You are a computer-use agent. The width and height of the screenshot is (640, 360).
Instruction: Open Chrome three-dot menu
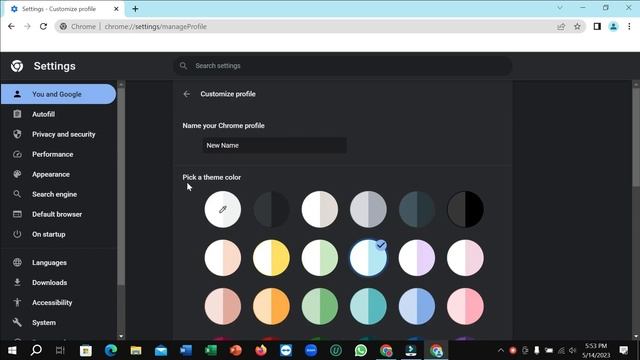[629, 27]
